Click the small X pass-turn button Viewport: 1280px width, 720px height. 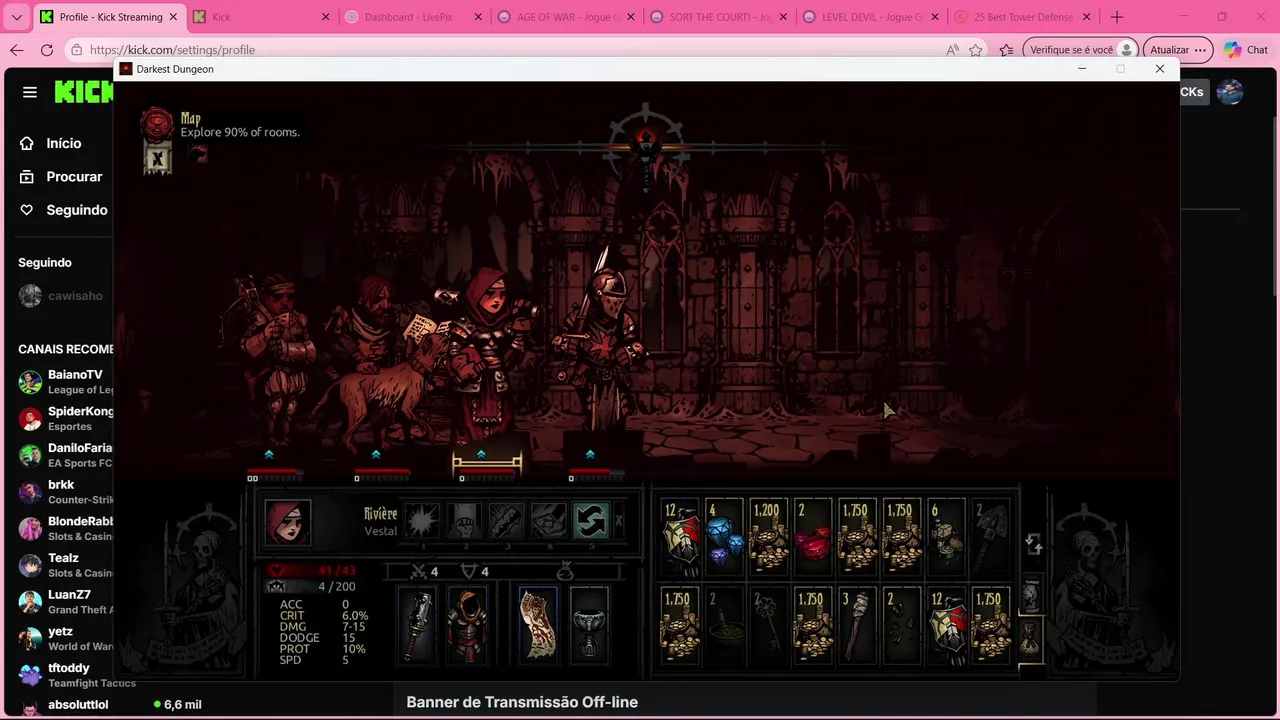click(618, 520)
